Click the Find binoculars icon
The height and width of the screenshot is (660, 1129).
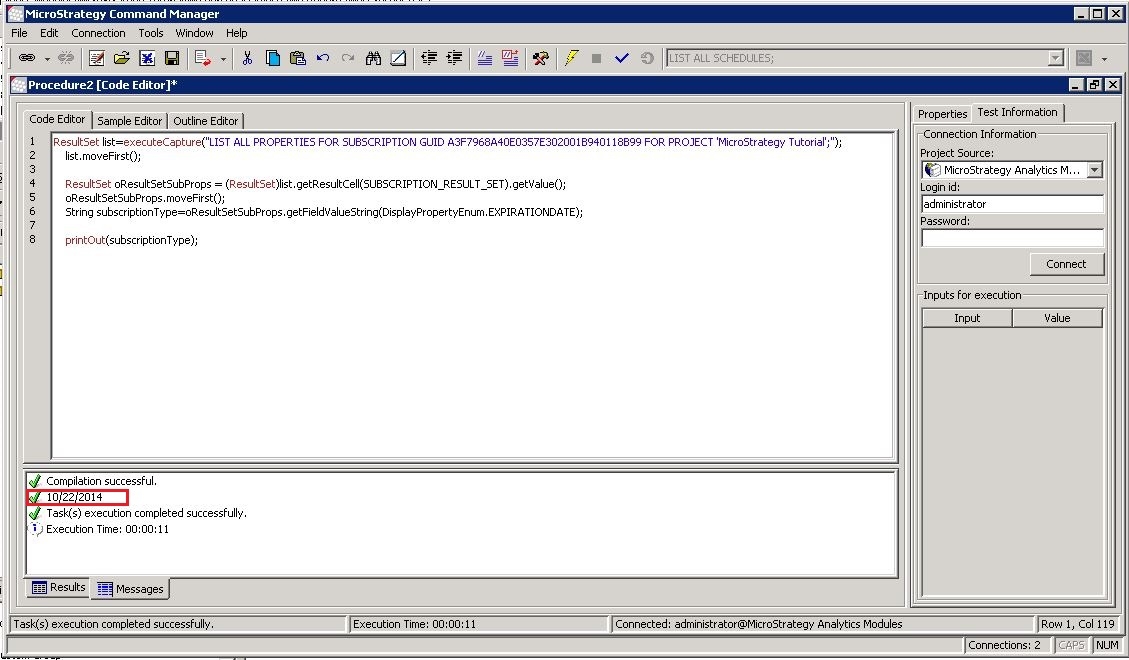click(x=373, y=59)
